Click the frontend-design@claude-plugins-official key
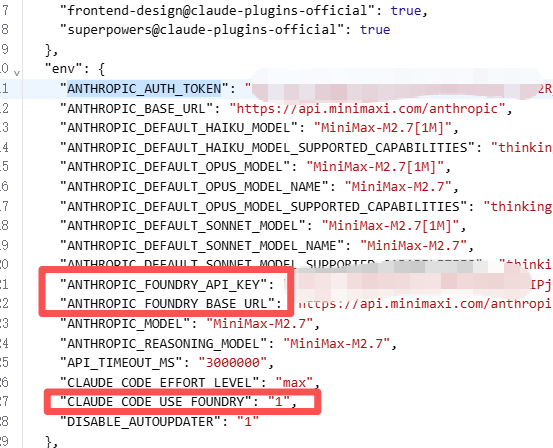 tap(217, 11)
